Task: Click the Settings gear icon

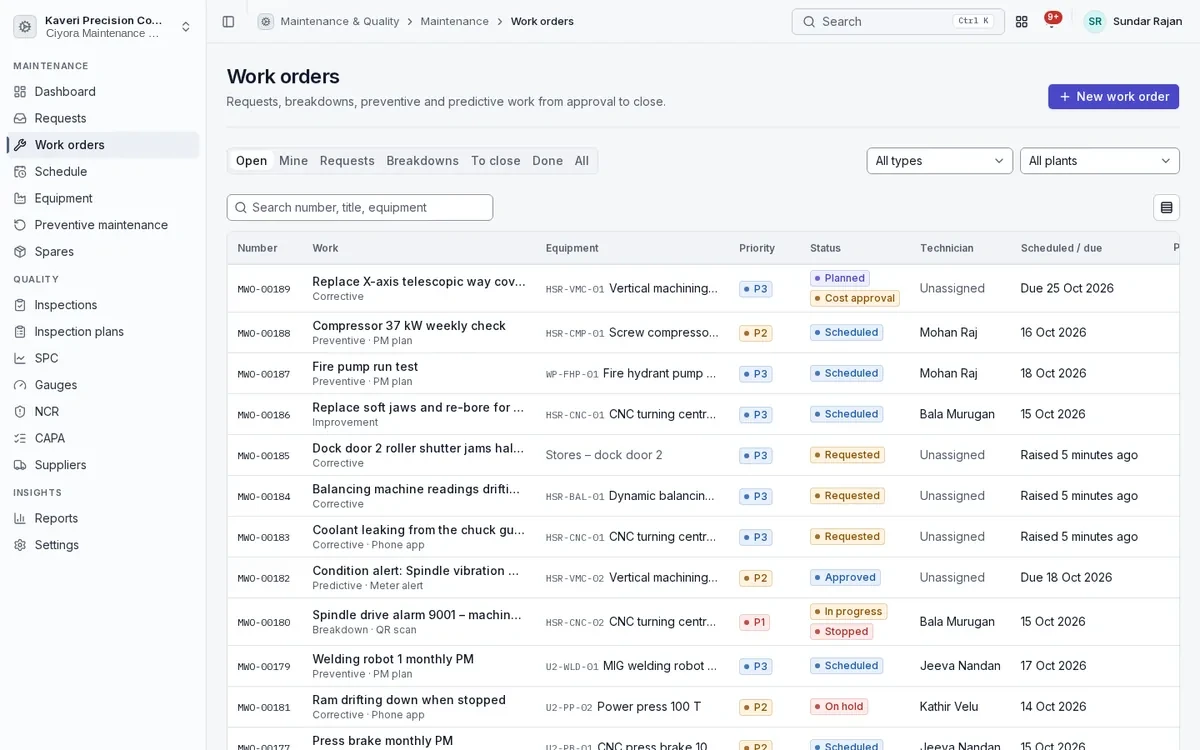Action: click(x=20, y=545)
